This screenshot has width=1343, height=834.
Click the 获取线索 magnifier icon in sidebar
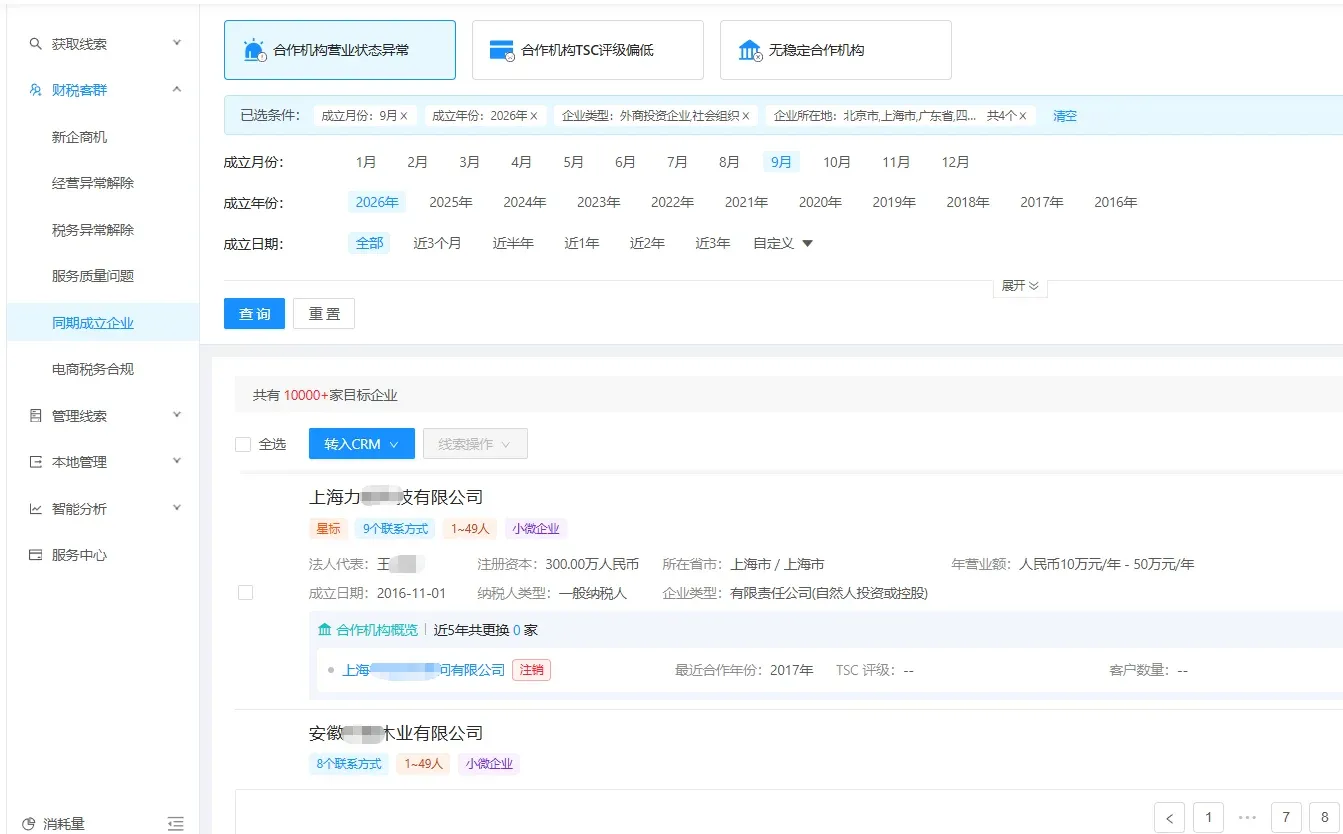tap(36, 44)
